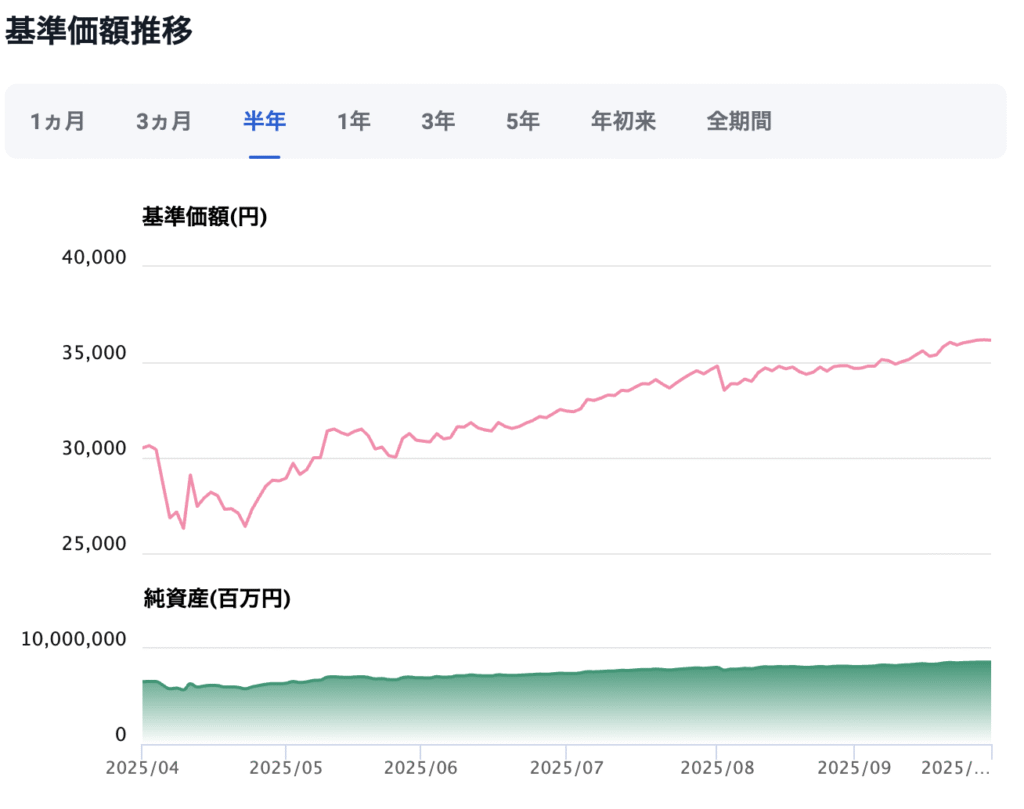This screenshot has height=809, width=1024.
Task: Click the 基準価額推移 section heading
Action: click(x=99, y=30)
